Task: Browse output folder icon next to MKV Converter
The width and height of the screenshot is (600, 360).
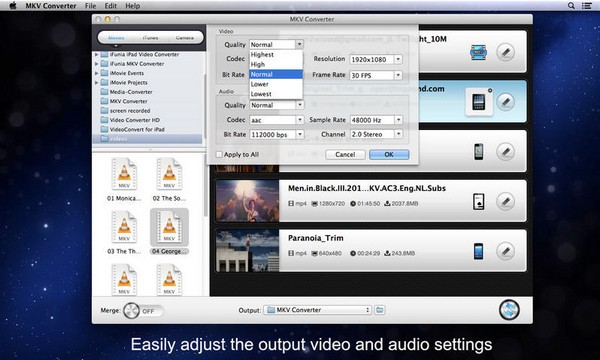Action: (x=380, y=310)
